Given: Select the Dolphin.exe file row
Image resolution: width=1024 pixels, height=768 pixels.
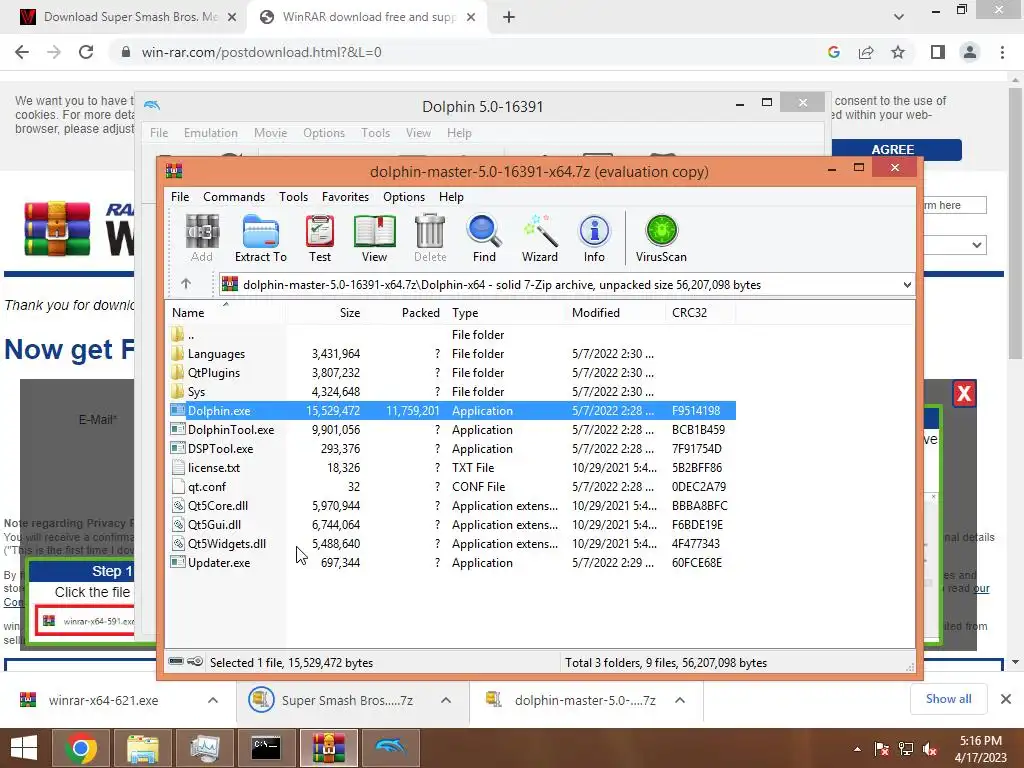Looking at the screenshot, I should (451, 410).
